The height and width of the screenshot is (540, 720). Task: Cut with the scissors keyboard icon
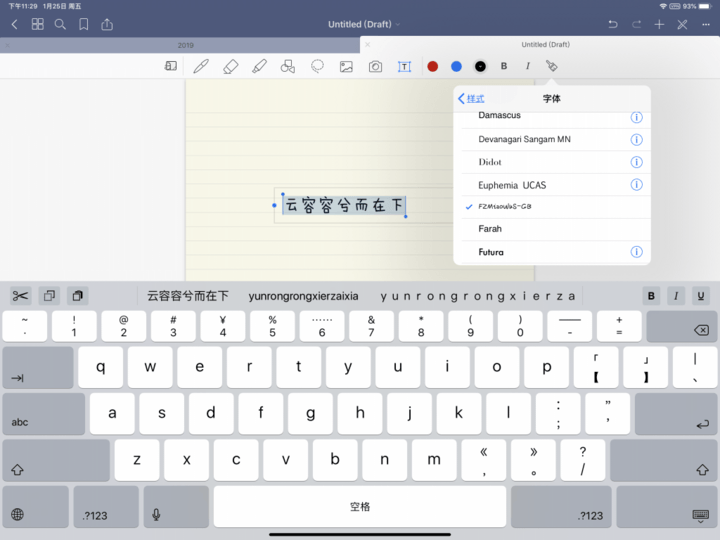tap(20, 296)
